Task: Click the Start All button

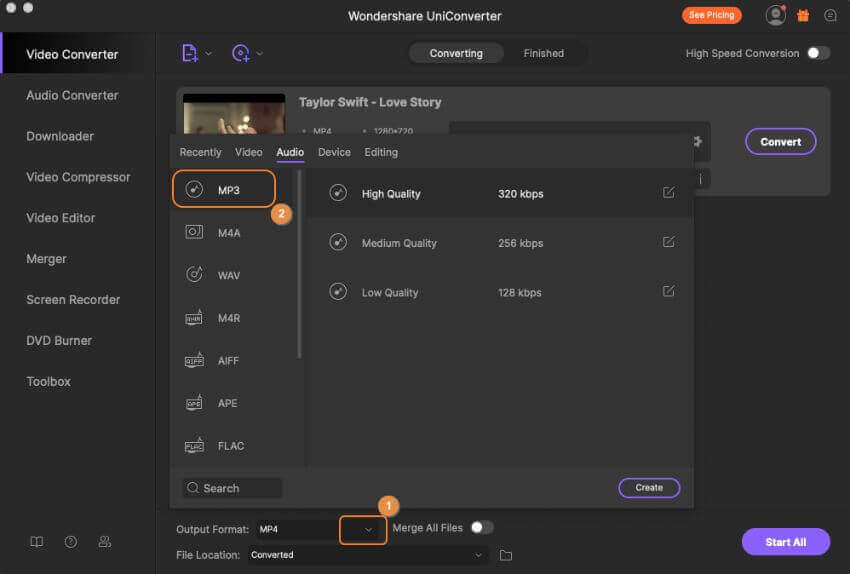Action: (x=785, y=542)
